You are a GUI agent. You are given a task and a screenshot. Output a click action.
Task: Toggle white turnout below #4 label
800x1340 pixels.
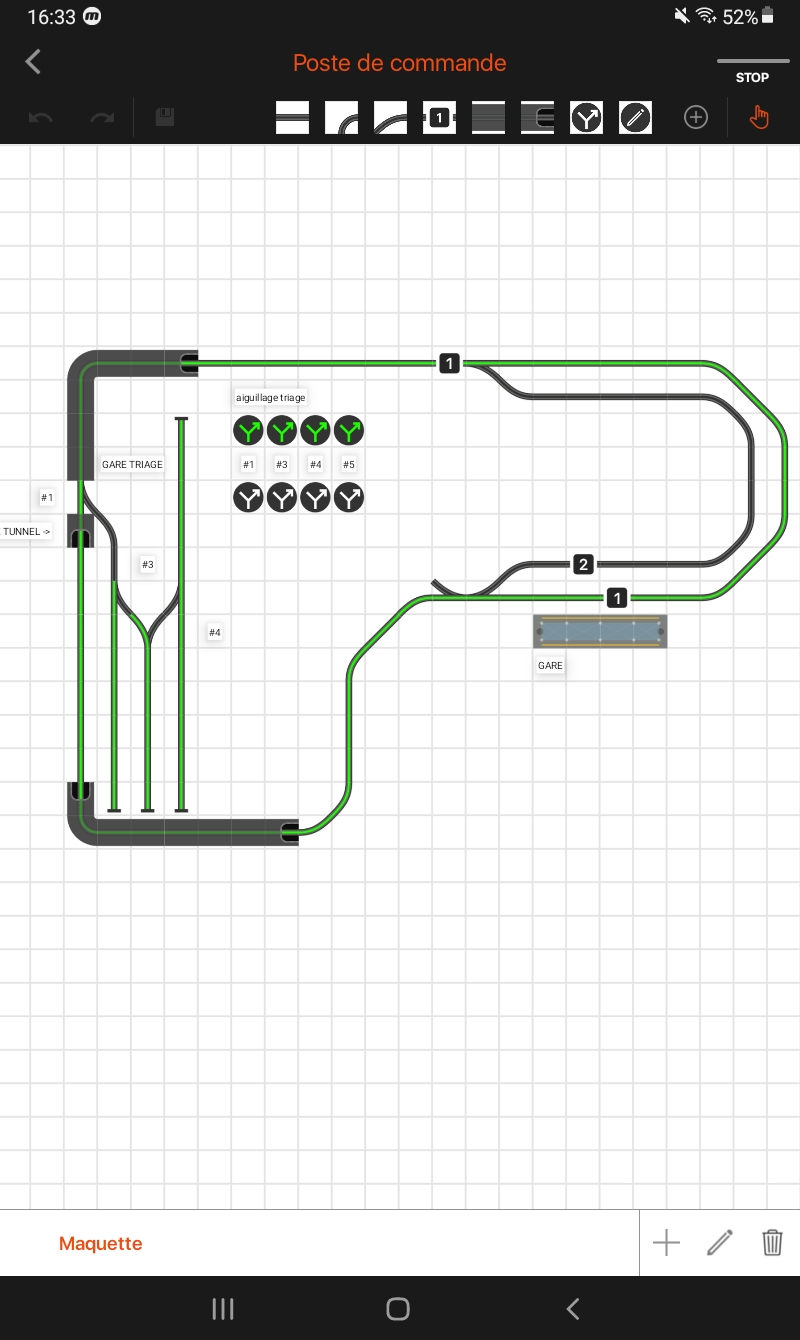(315, 497)
